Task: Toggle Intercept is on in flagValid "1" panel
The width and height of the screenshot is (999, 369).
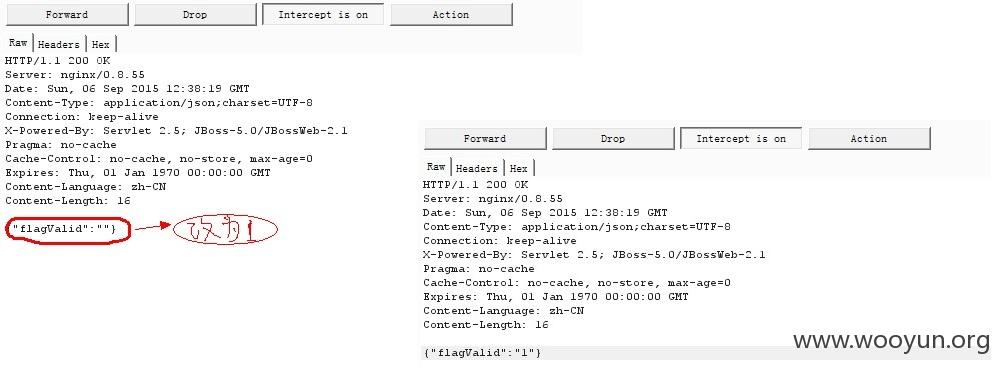Action: click(741, 138)
